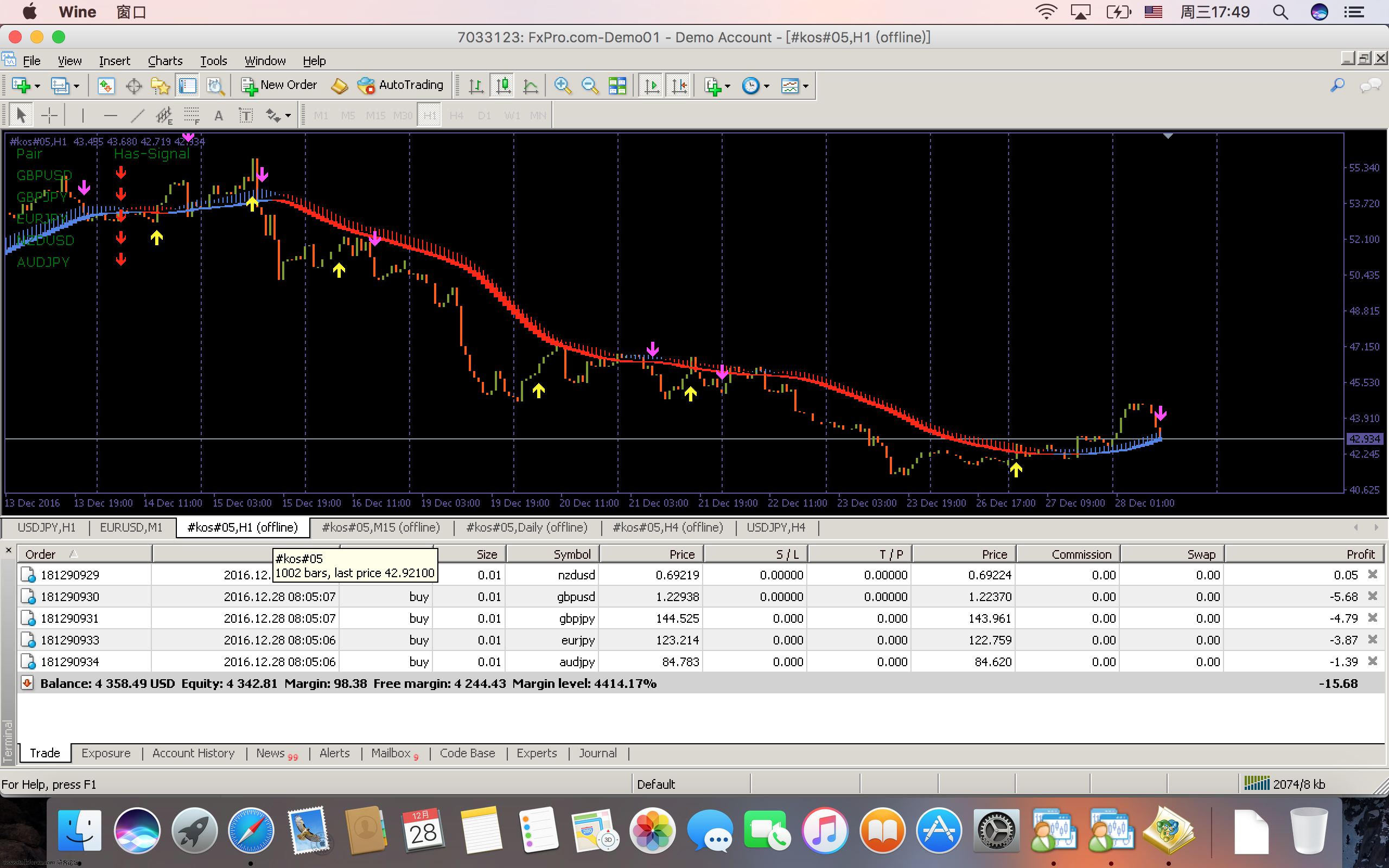Select the Equidistant Channel tool
The width and height of the screenshot is (1389, 868).
point(164,116)
